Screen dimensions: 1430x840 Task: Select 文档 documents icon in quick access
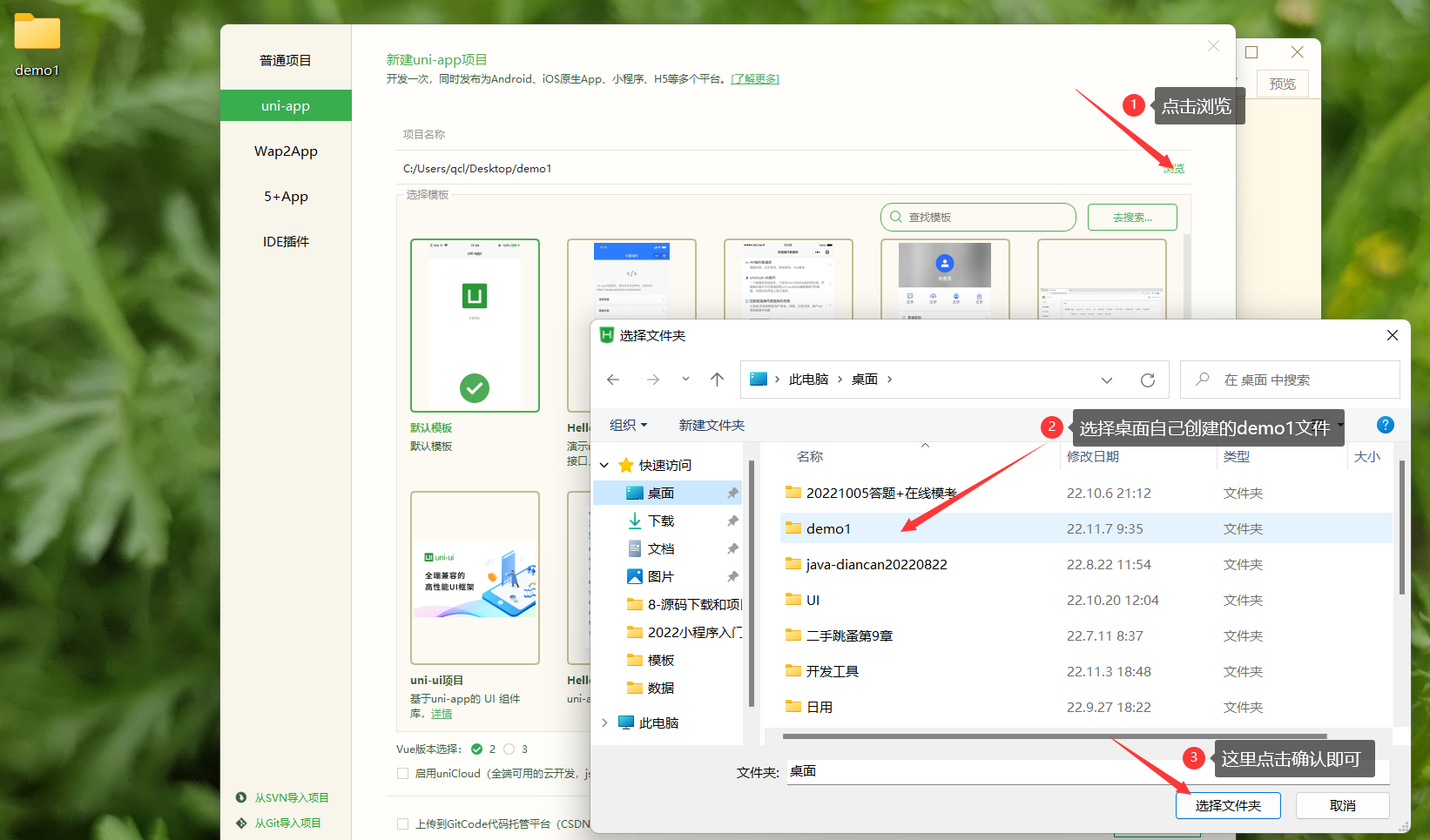(x=635, y=548)
